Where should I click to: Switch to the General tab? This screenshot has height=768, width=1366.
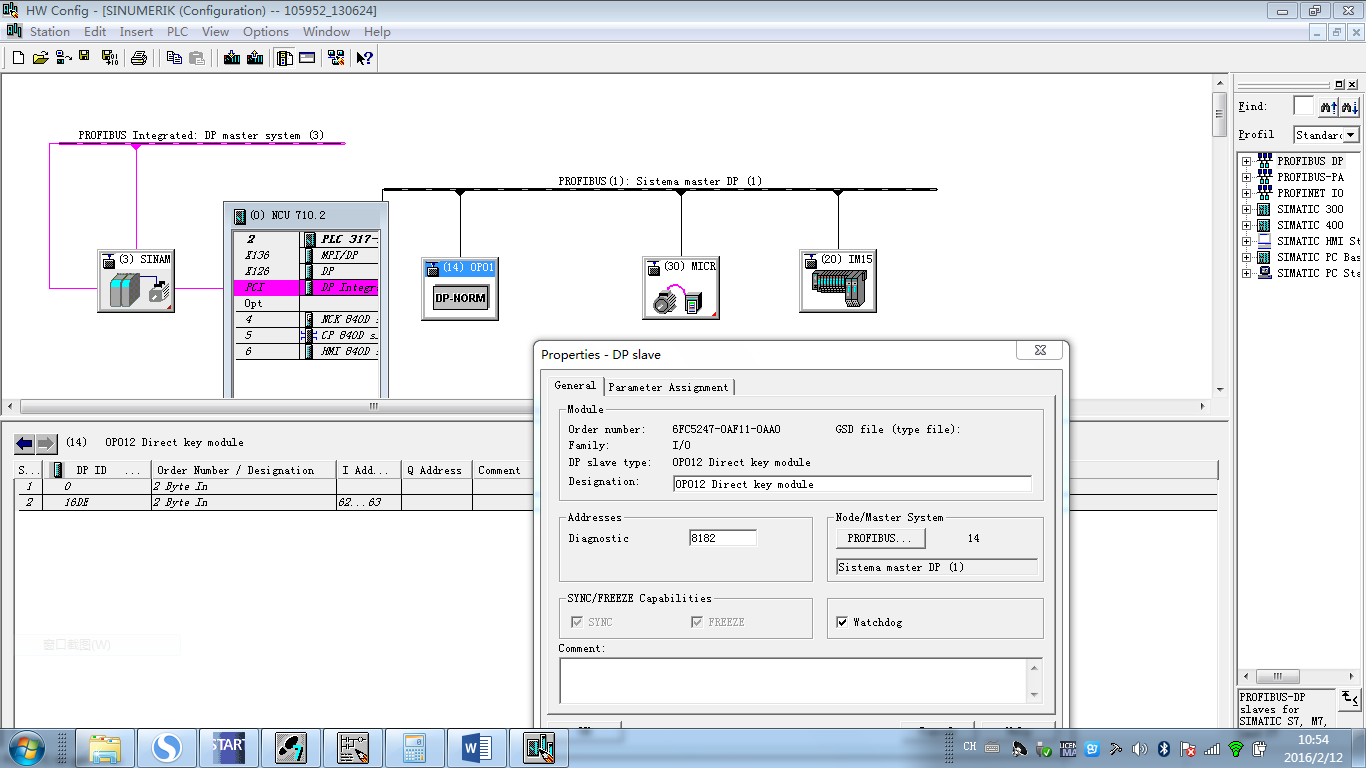tap(575, 386)
